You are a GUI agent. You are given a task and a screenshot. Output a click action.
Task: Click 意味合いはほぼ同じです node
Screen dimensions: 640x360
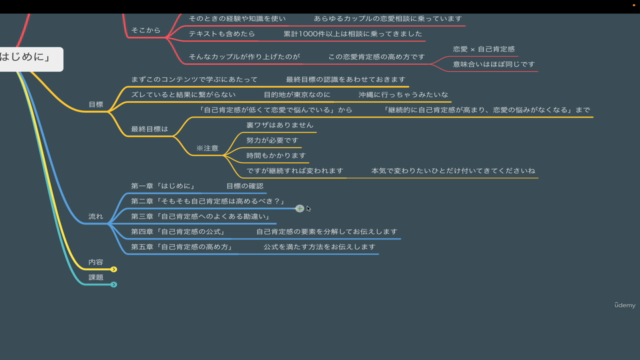[493, 64]
